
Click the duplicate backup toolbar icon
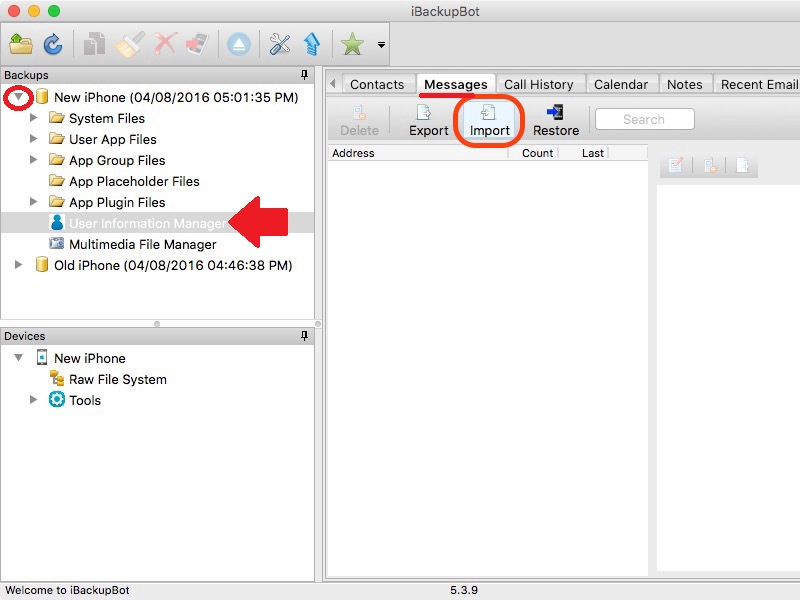94,44
